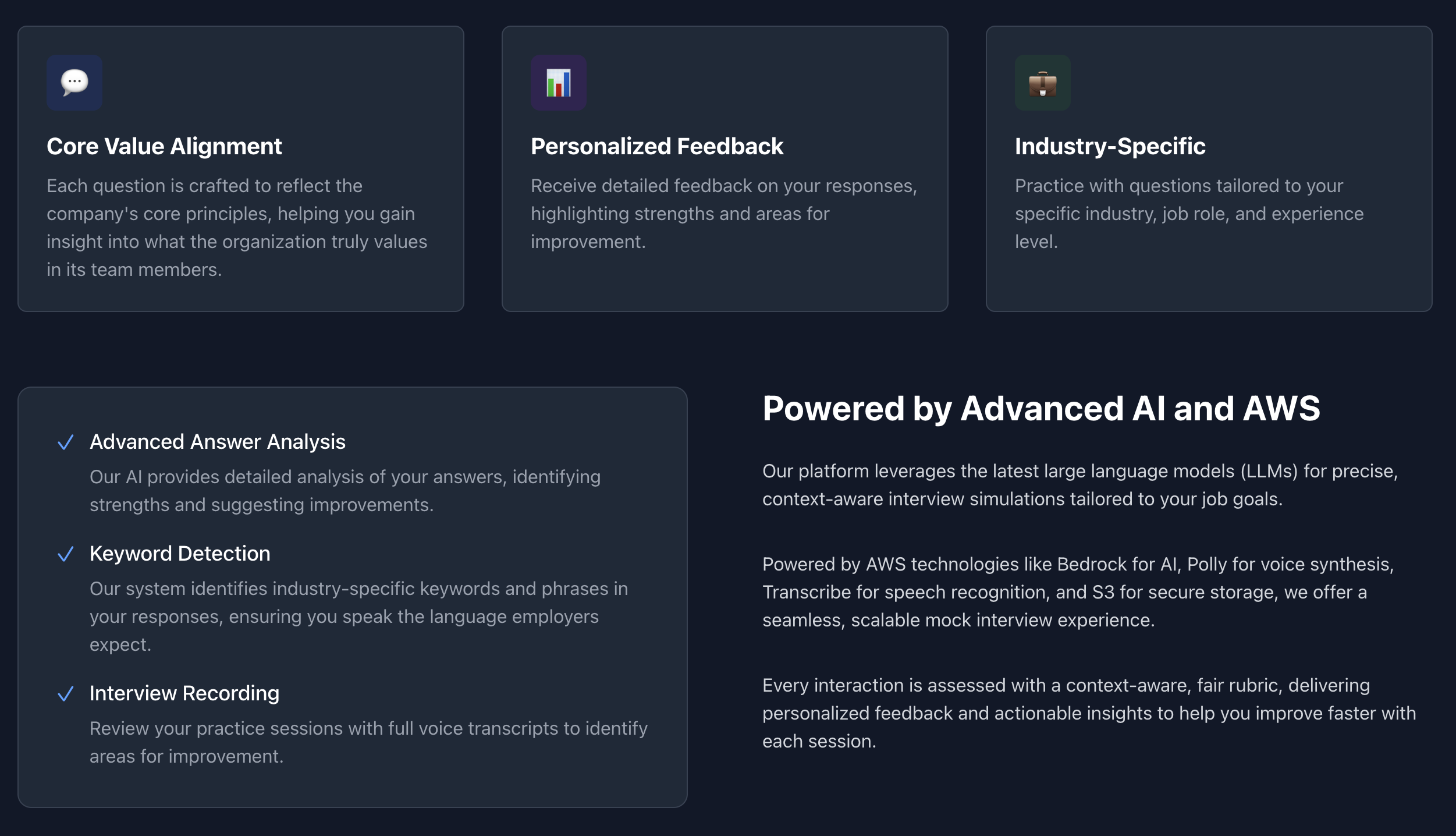Click the Keyword Detection title

click(180, 554)
